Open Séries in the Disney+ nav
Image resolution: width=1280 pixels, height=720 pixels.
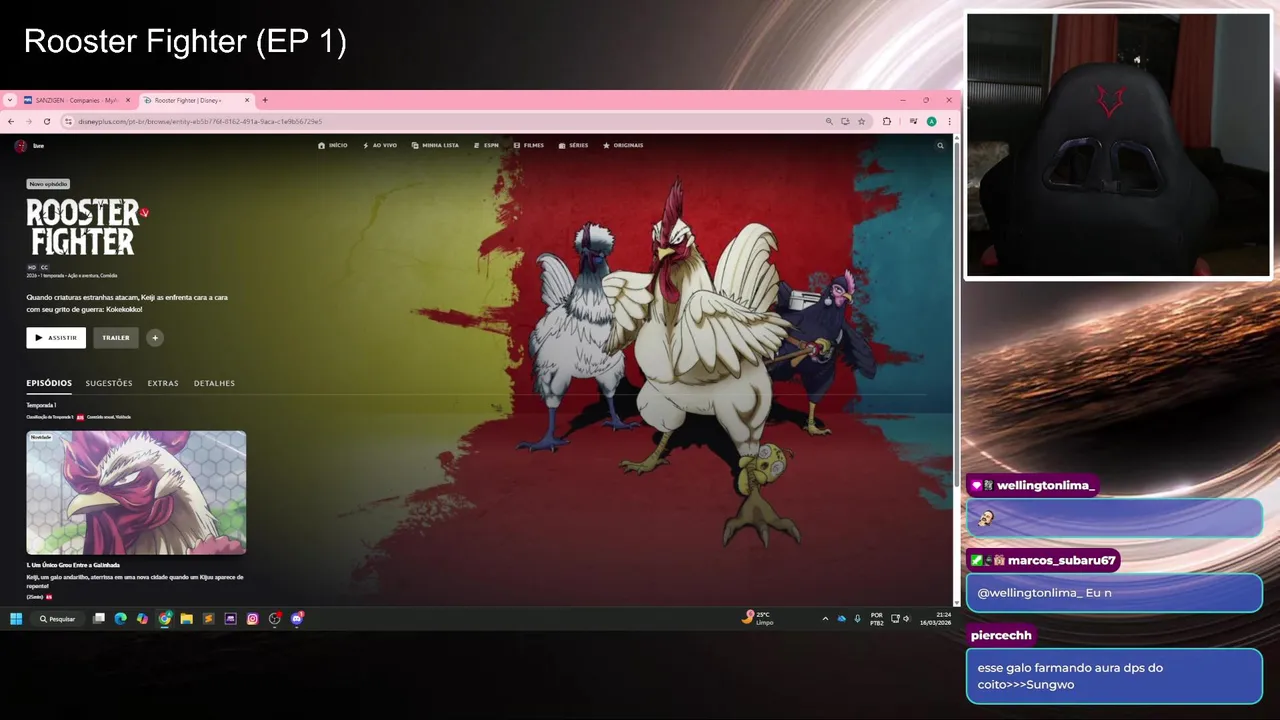click(574, 145)
